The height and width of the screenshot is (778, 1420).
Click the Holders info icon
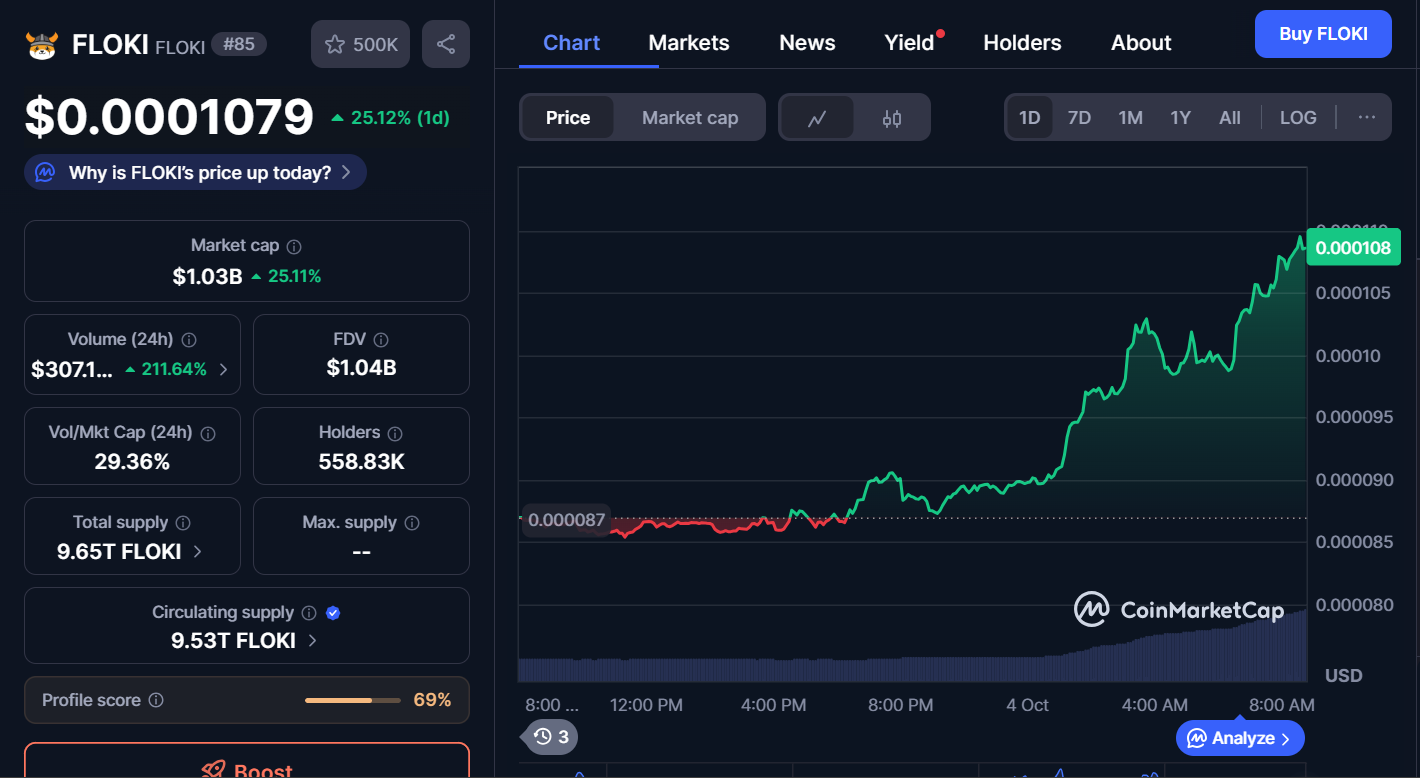point(395,433)
